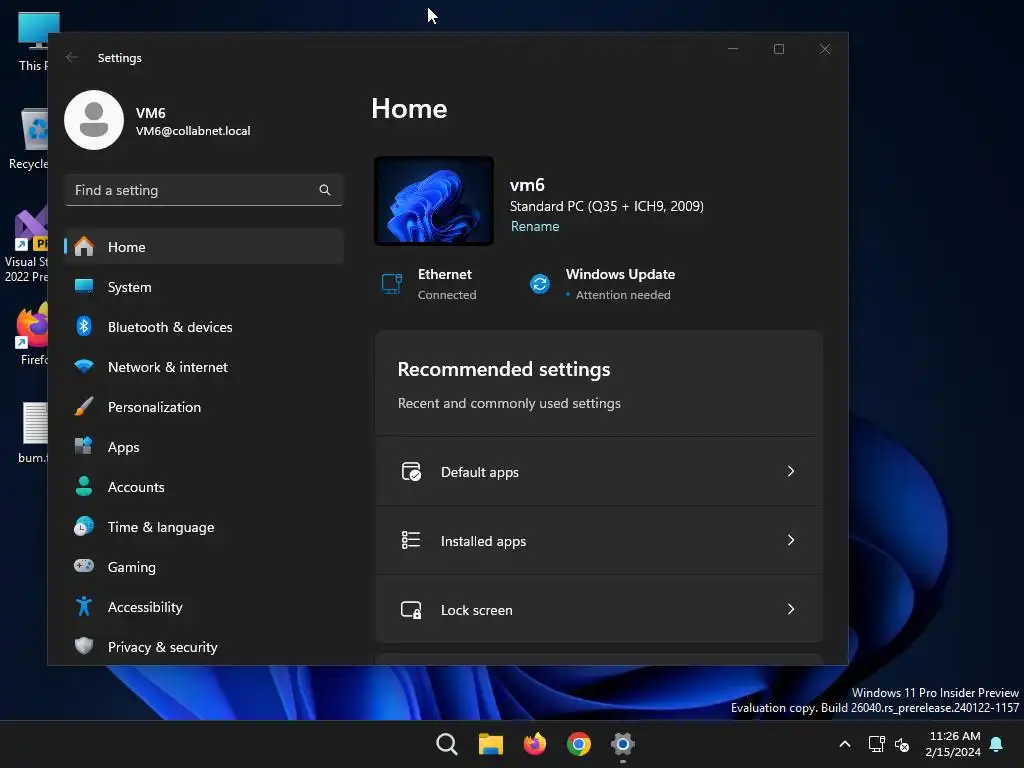Click the Accessibility figure icon
Screen dimensions: 1024x768
click(84, 607)
